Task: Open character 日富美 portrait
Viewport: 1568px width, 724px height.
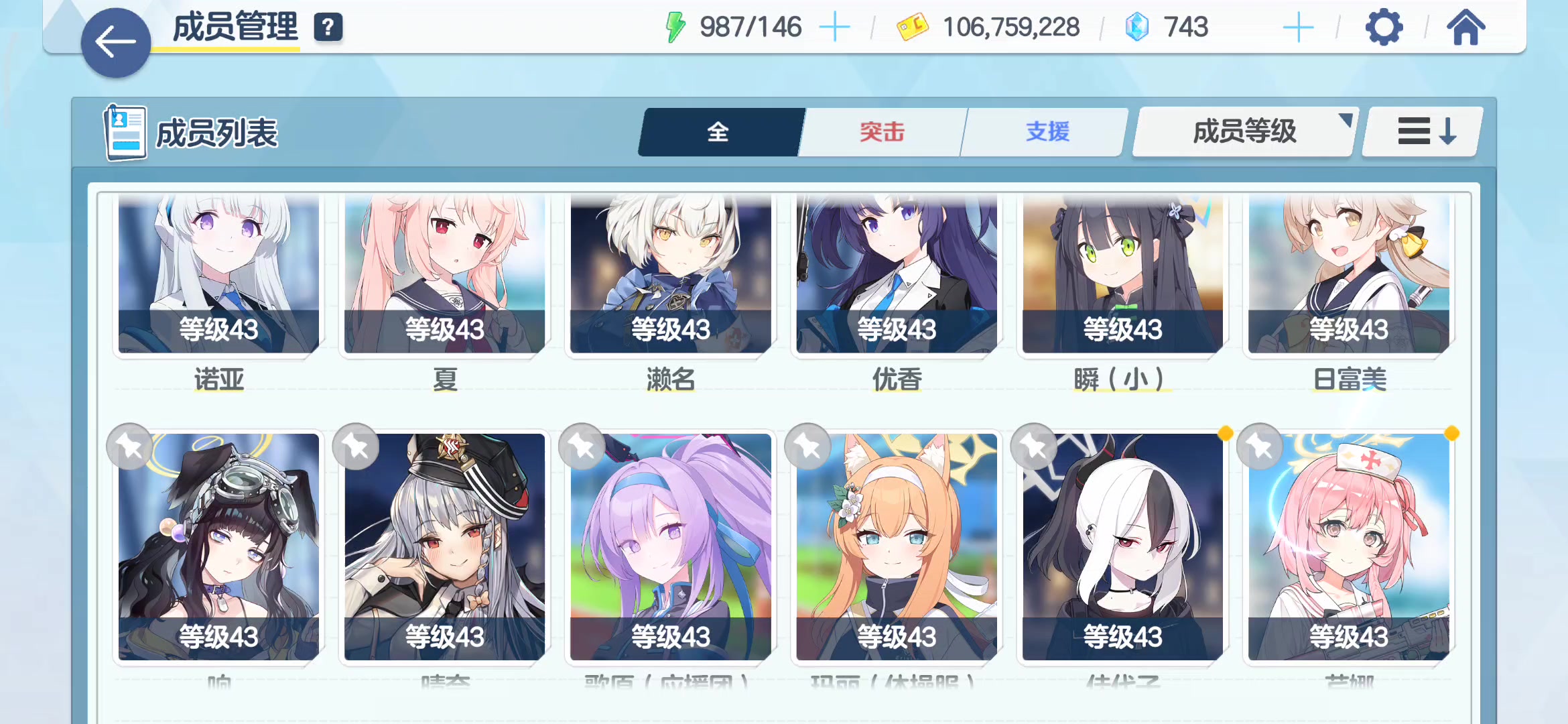Action: click(x=1348, y=274)
